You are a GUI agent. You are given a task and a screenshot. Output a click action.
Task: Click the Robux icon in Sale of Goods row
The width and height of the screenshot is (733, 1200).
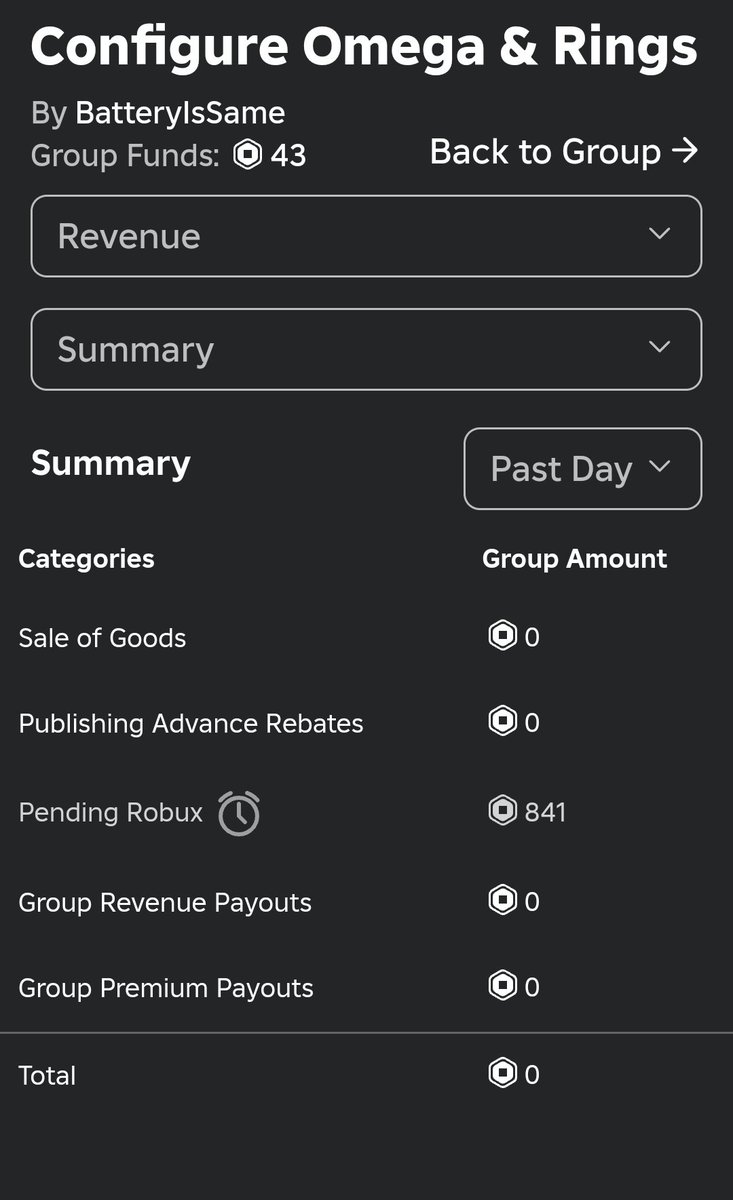pyautogui.click(x=502, y=636)
